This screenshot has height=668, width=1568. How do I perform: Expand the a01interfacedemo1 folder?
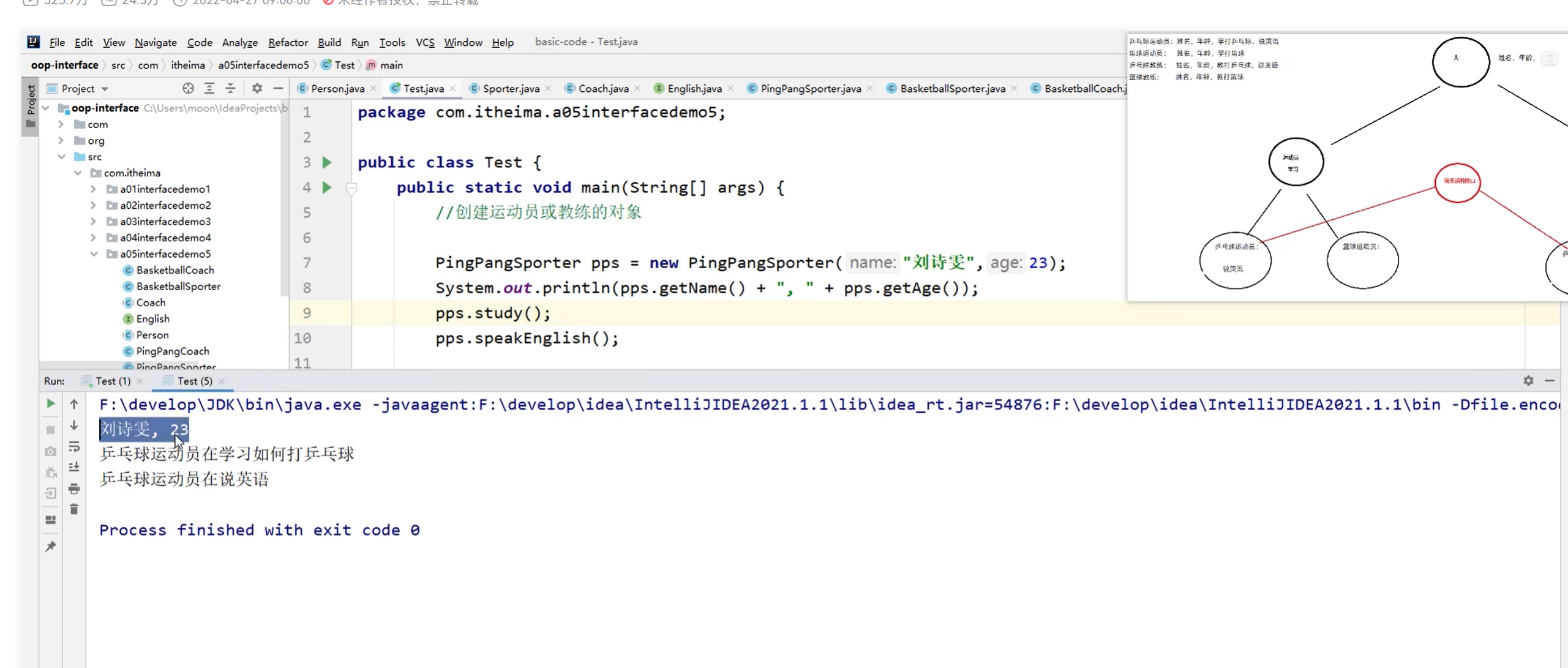point(94,189)
